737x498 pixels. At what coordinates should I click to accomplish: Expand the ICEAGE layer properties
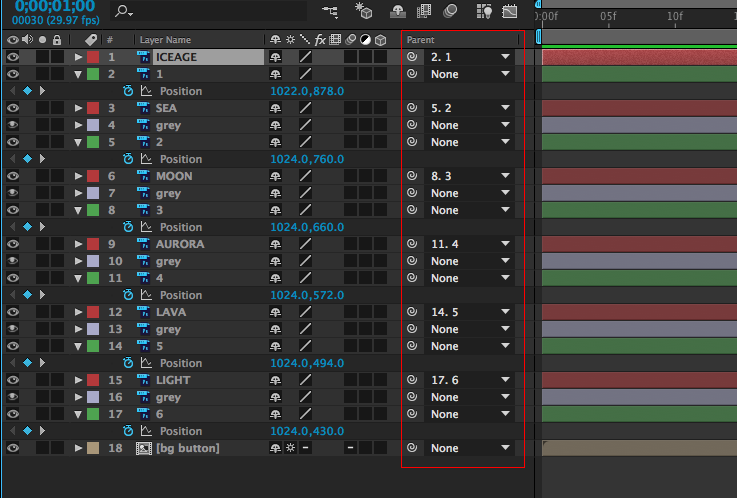click(x=78, y=57)
